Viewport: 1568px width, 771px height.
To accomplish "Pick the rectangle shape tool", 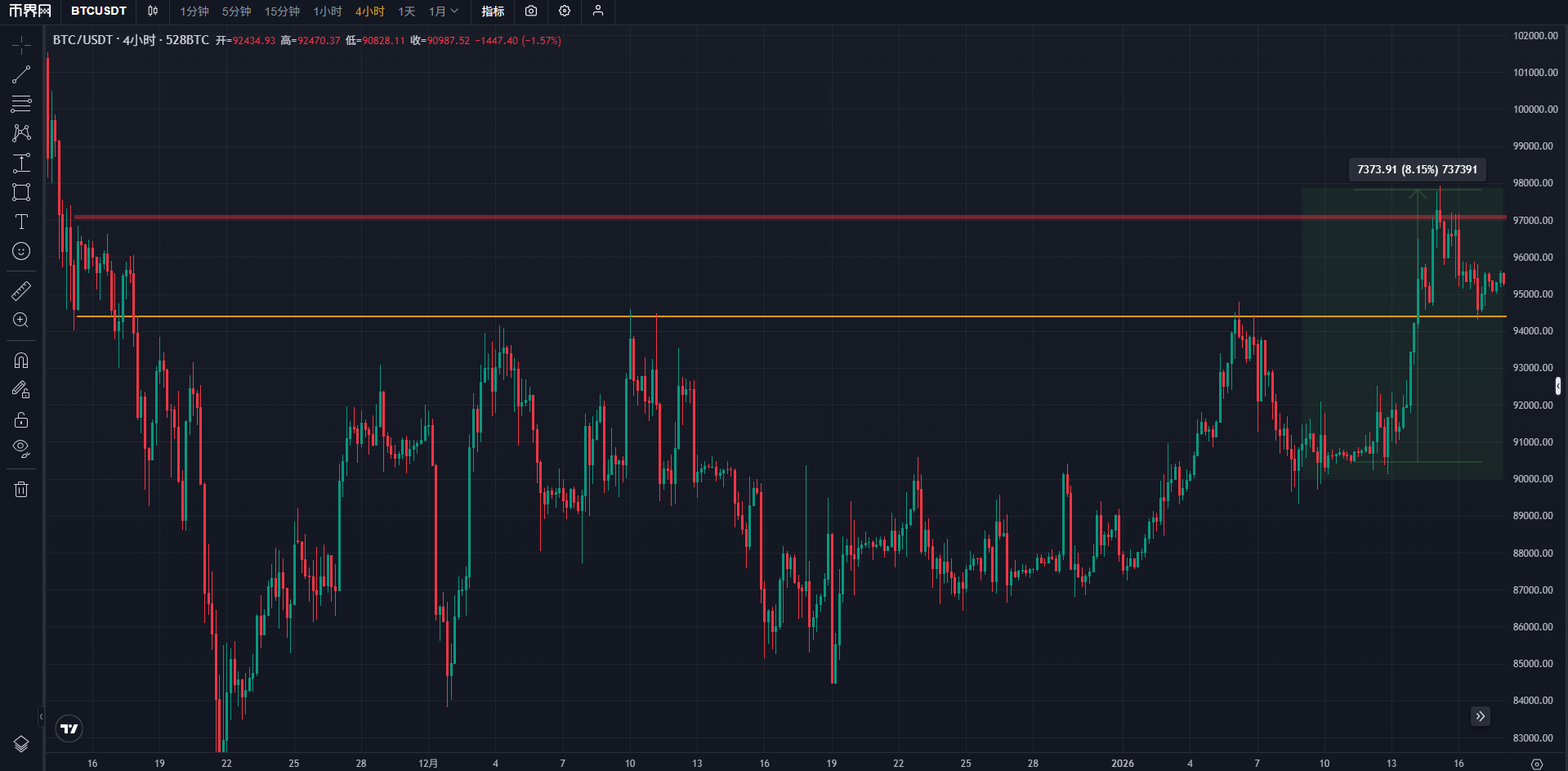I will pos(21,192).
